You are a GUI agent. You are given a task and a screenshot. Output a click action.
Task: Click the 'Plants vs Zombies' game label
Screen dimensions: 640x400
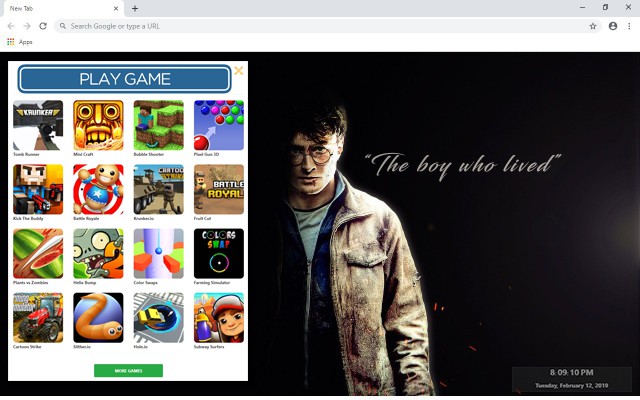click(x=31, y=282)
